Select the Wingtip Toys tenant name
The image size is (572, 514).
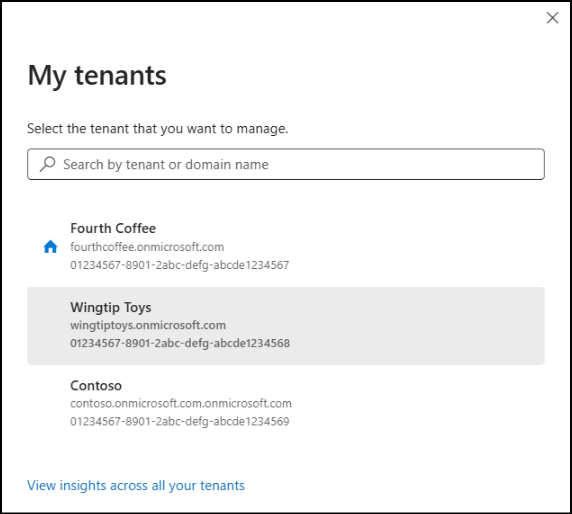click(x=111, y=307)
